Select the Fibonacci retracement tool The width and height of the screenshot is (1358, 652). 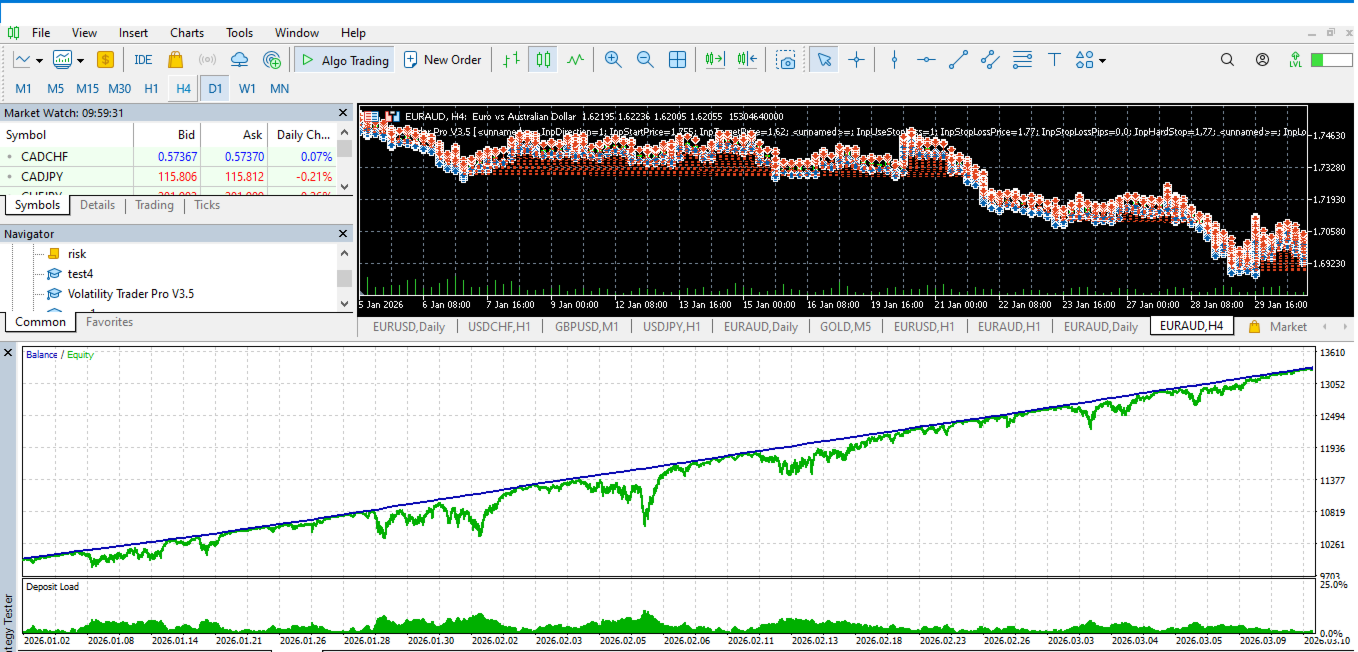1022,60
